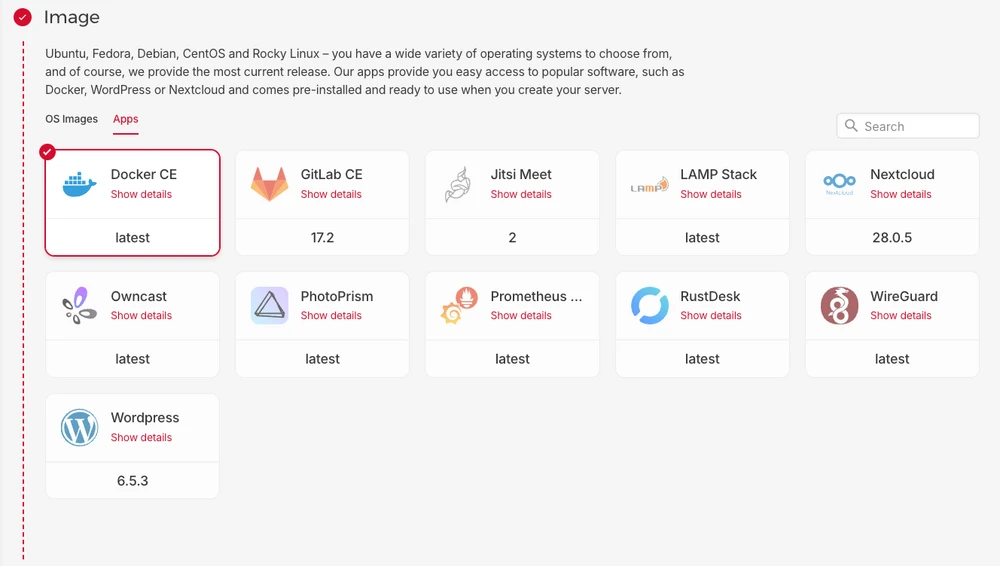
Task: Switch to the OS Images tab
Action: pos(72,119)
